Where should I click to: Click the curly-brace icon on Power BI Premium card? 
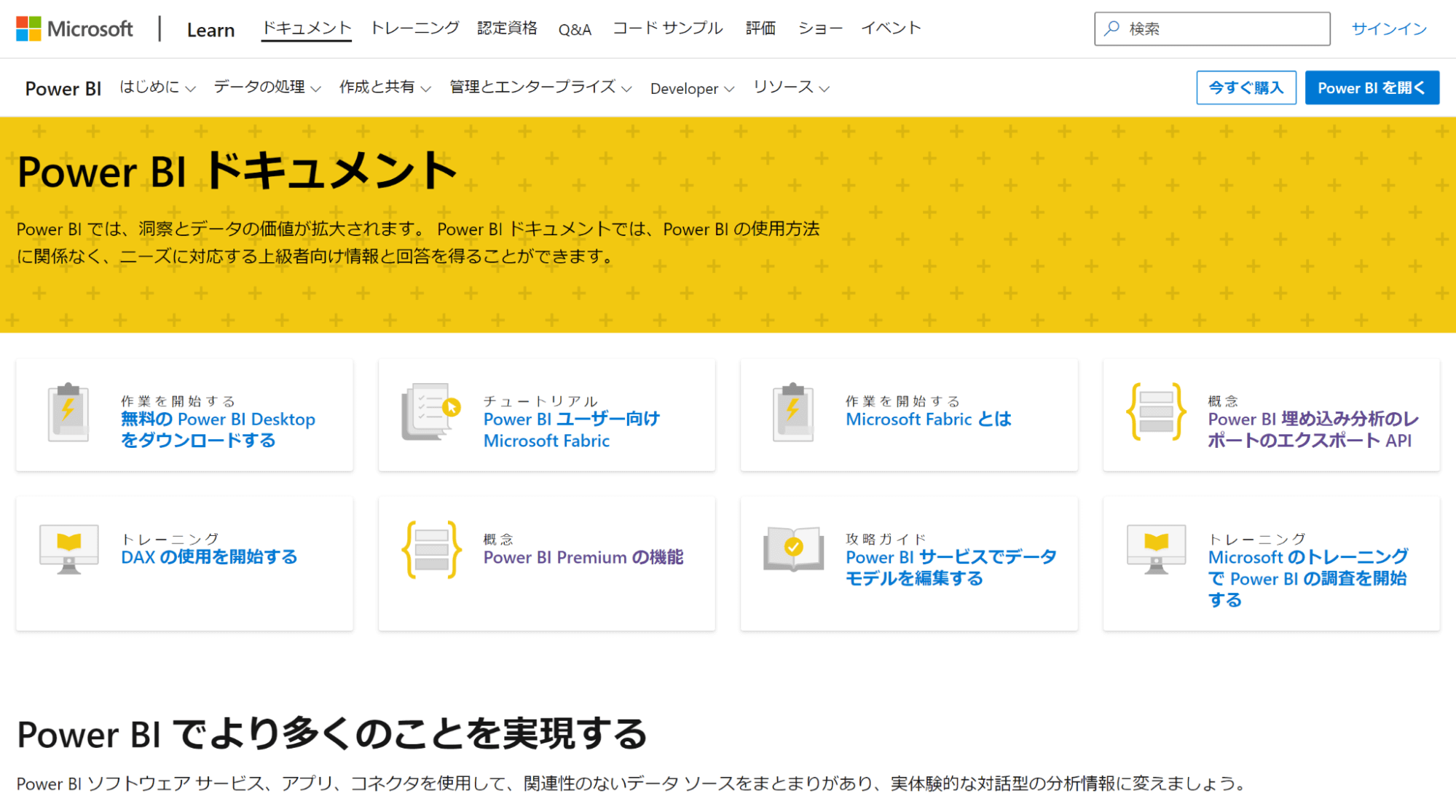(431, 550)
